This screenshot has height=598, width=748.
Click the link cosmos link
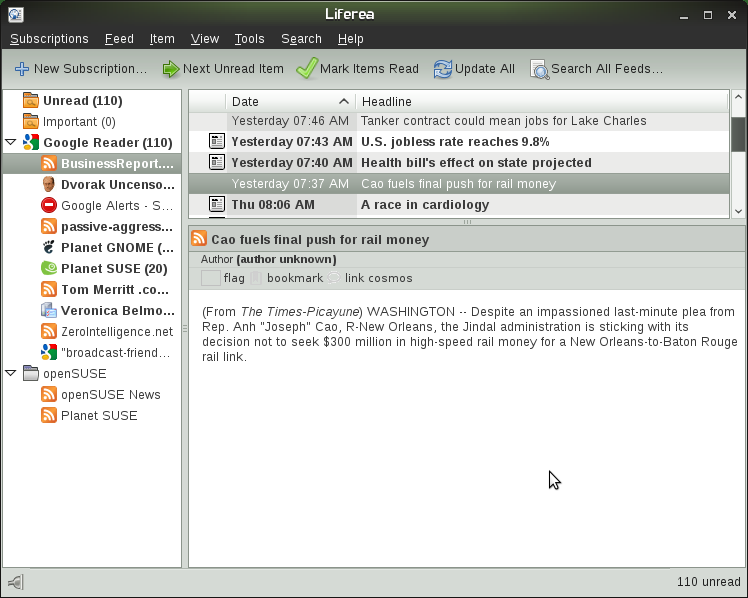[377, 278]
